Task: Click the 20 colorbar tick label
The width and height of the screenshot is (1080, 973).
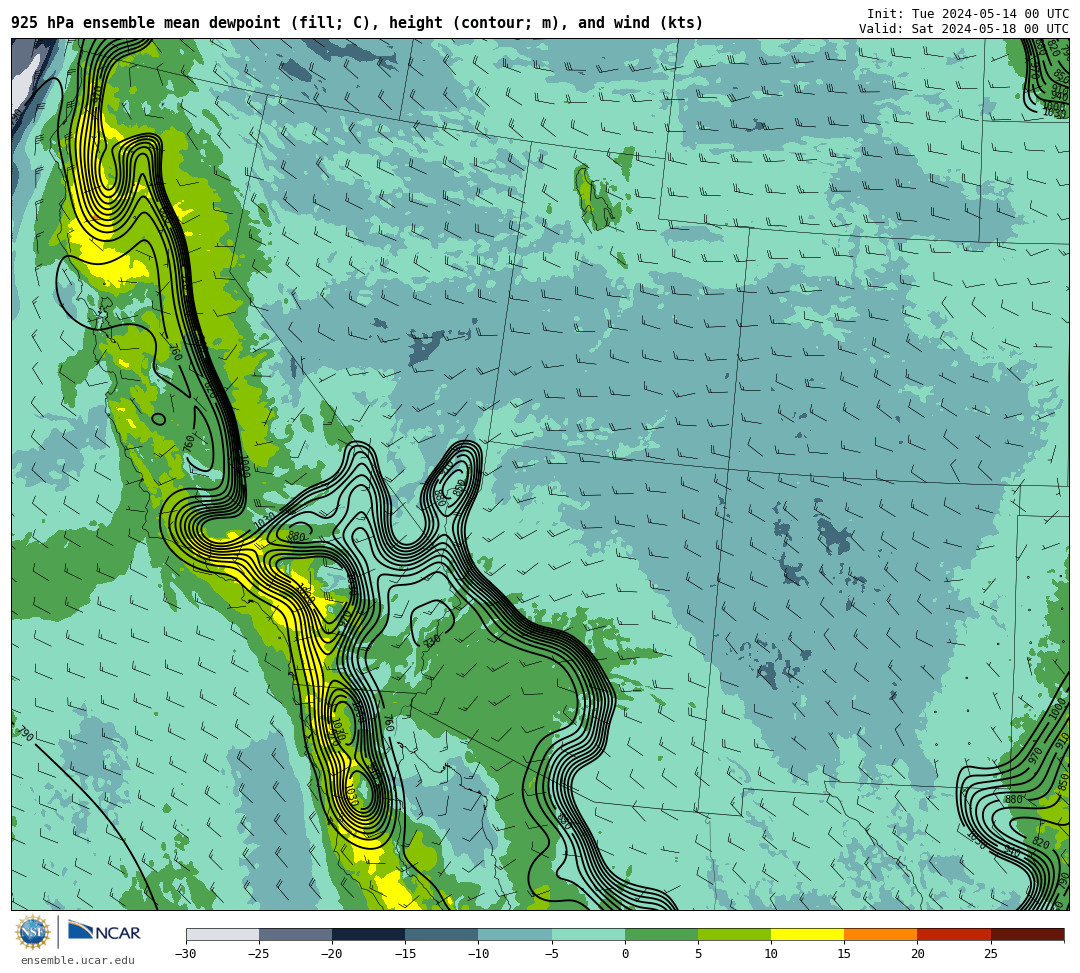Action: [917, 954]
